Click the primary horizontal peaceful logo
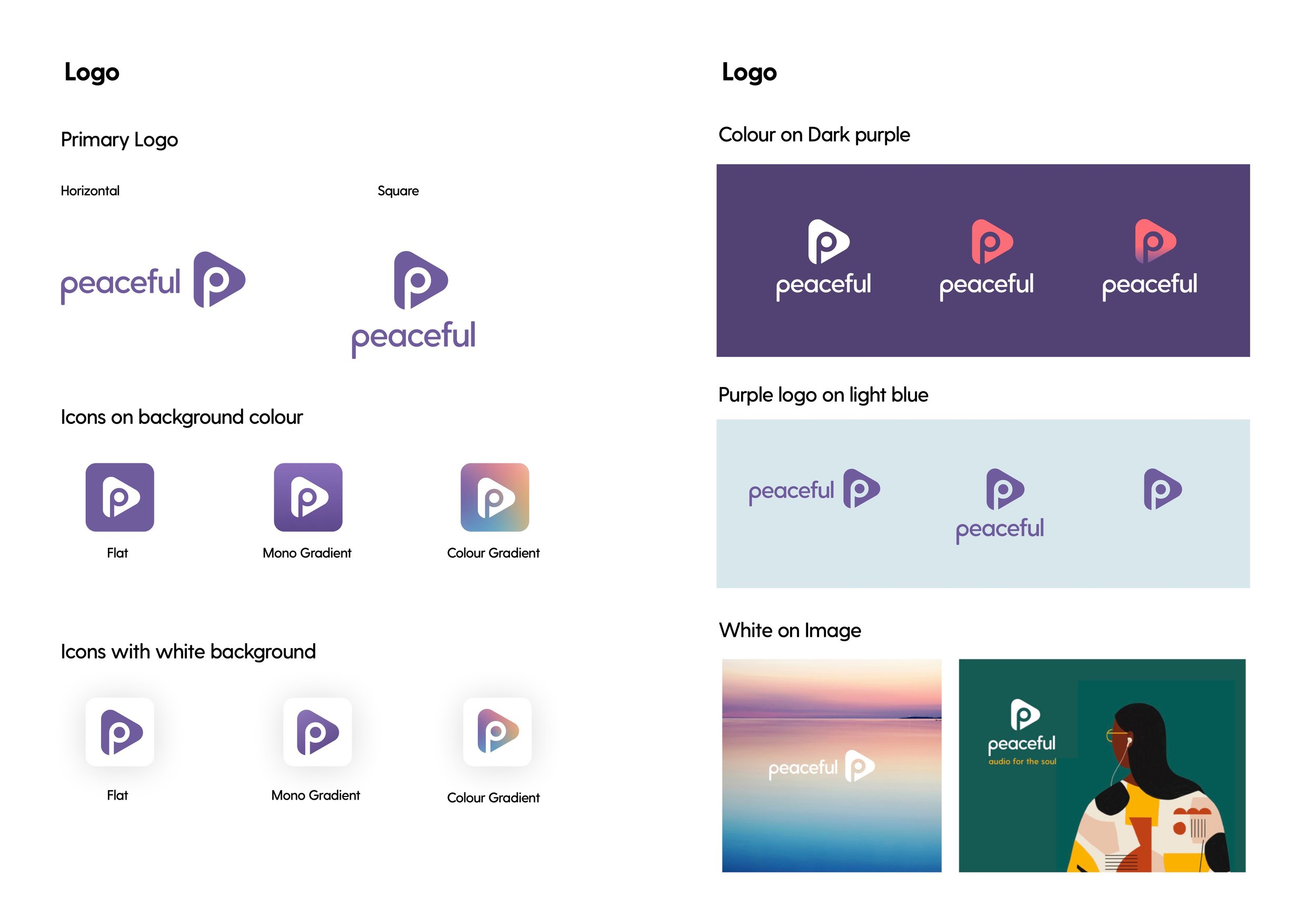This screenshot has width=1316, height=916. point(153,280)
